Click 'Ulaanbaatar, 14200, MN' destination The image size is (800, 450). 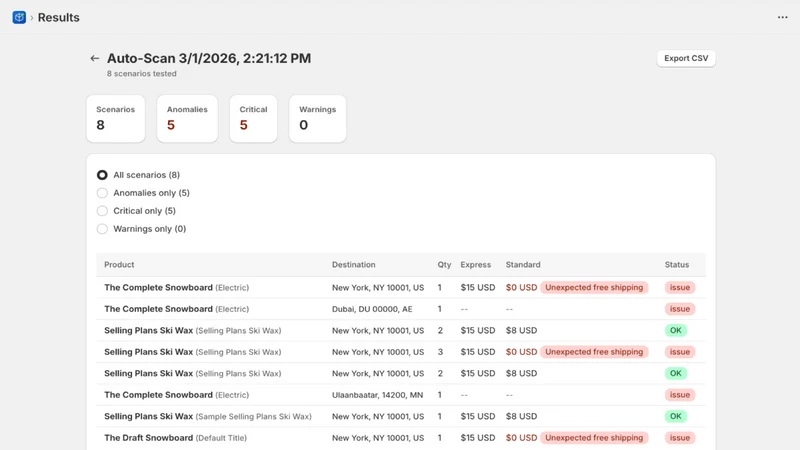click(378, 395)
